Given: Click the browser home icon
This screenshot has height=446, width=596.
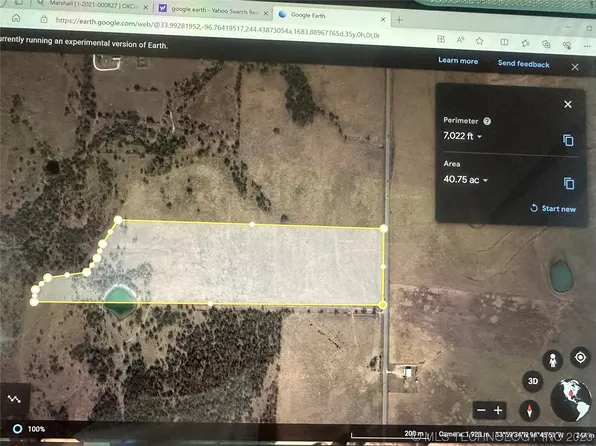Looking at the screenshot, I should coord(16,18).
